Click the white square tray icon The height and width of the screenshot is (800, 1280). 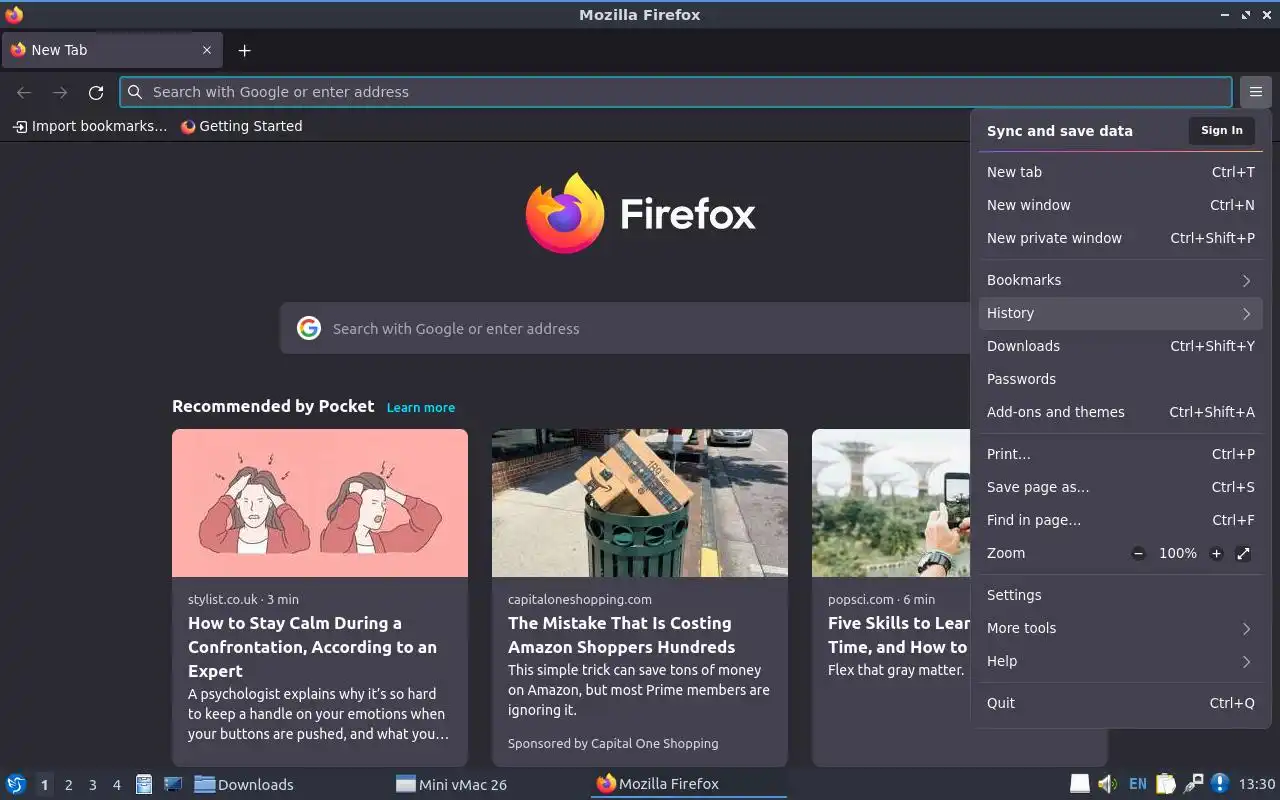coord(1080,784)
